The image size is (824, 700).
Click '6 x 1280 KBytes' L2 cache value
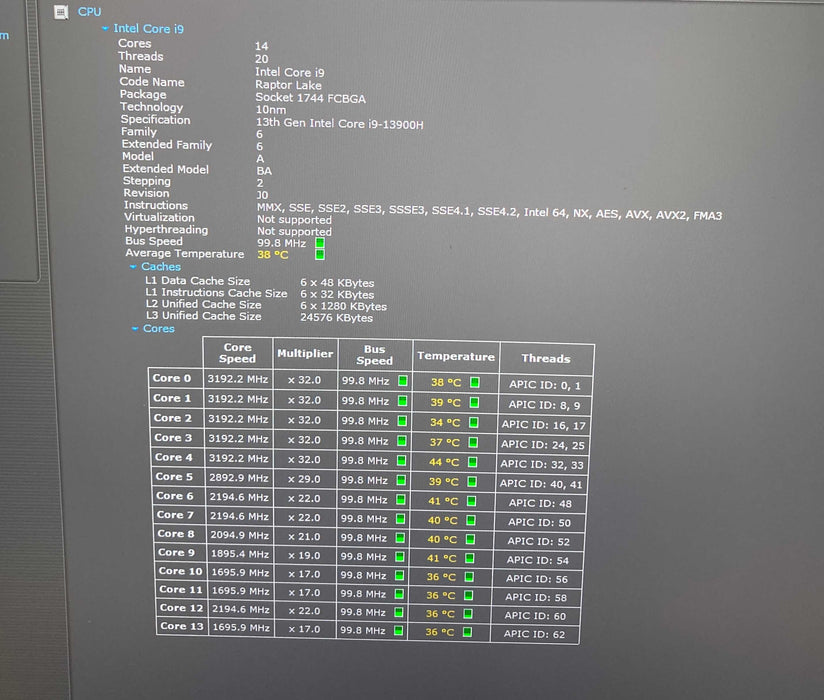click(344, 306)
